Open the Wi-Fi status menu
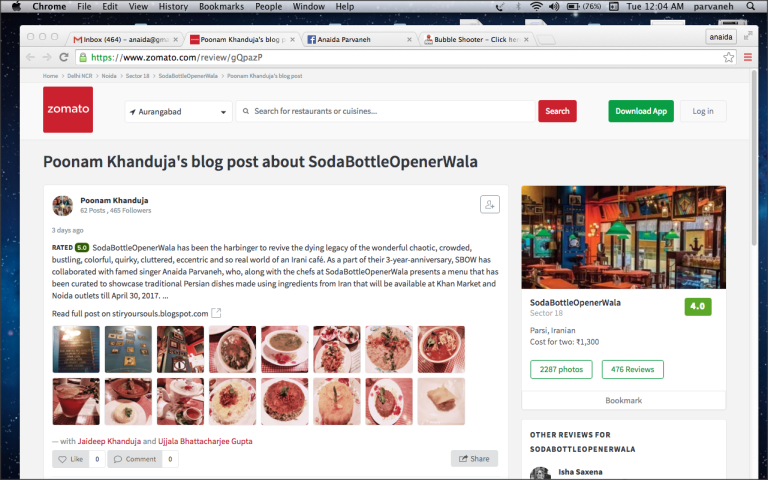 click(x=536, y=6)
